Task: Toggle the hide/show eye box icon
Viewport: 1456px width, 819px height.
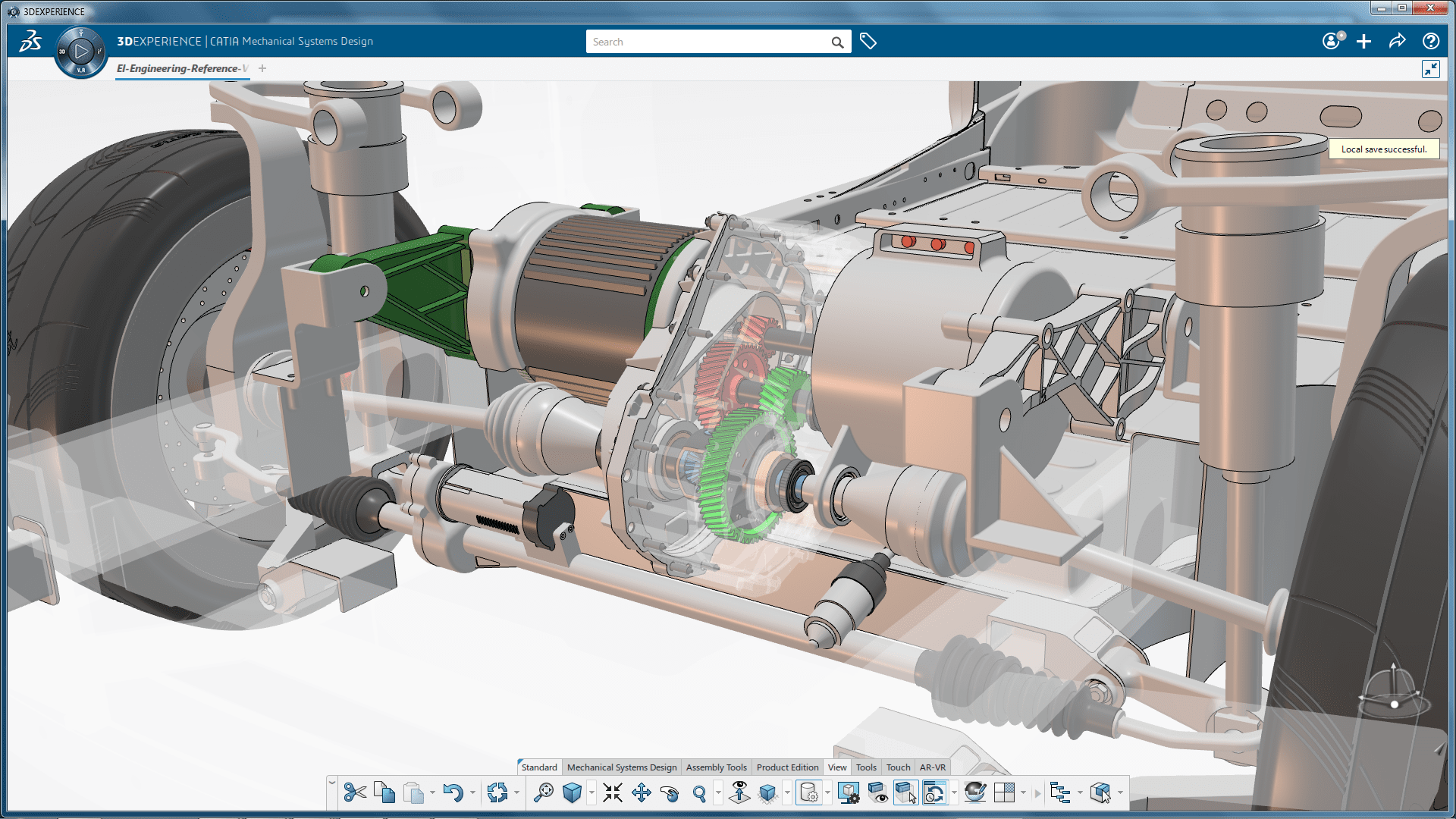Action: point(877,792)
